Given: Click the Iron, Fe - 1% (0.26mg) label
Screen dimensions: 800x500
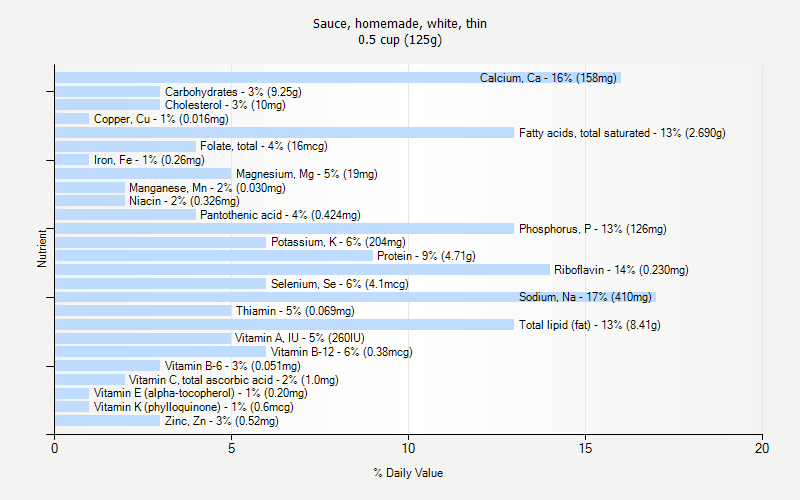Looking at the screenshot, I should click(149, 160).
